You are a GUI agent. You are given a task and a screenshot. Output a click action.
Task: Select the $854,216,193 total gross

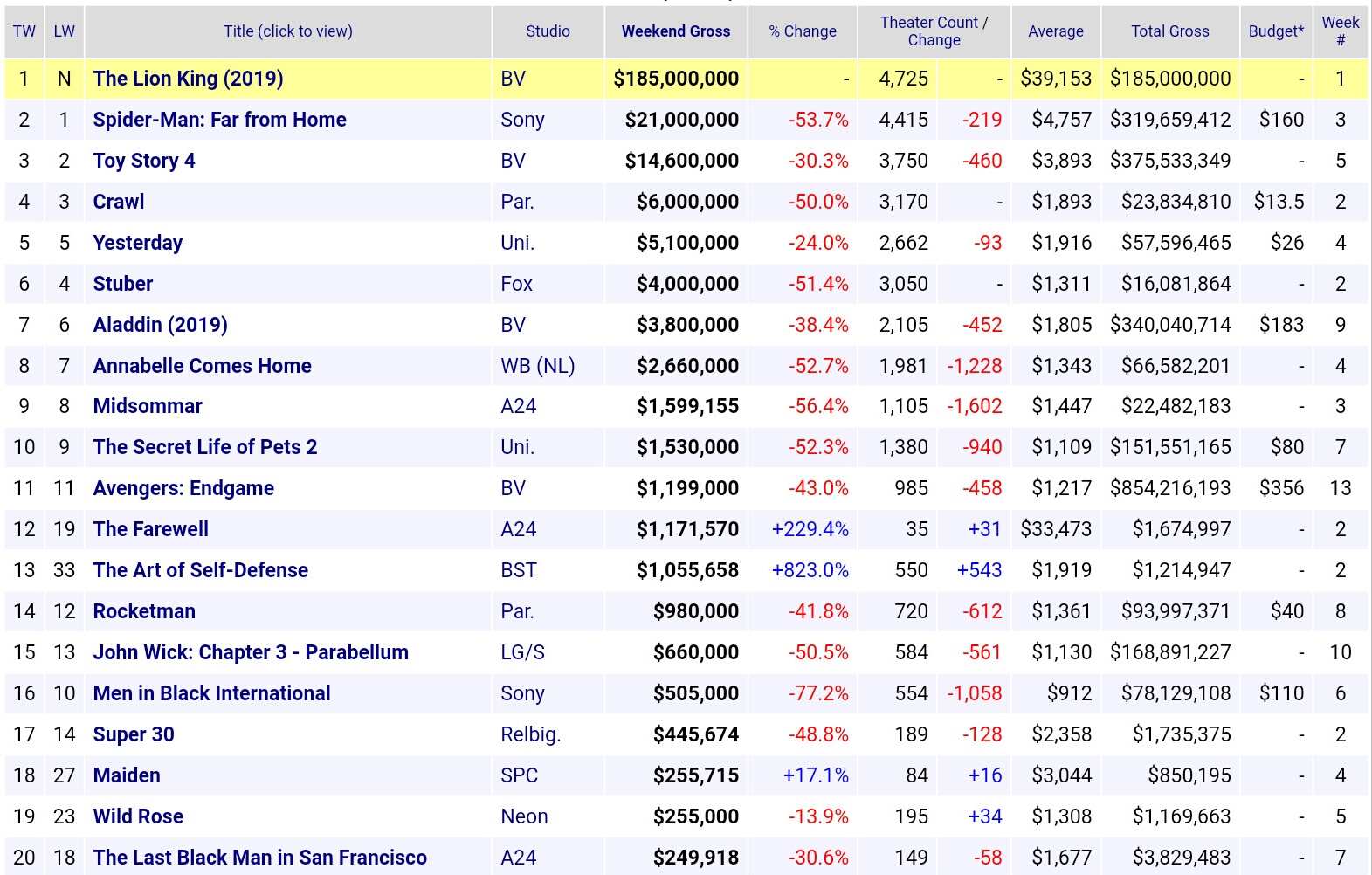(x=1170, y=488)
